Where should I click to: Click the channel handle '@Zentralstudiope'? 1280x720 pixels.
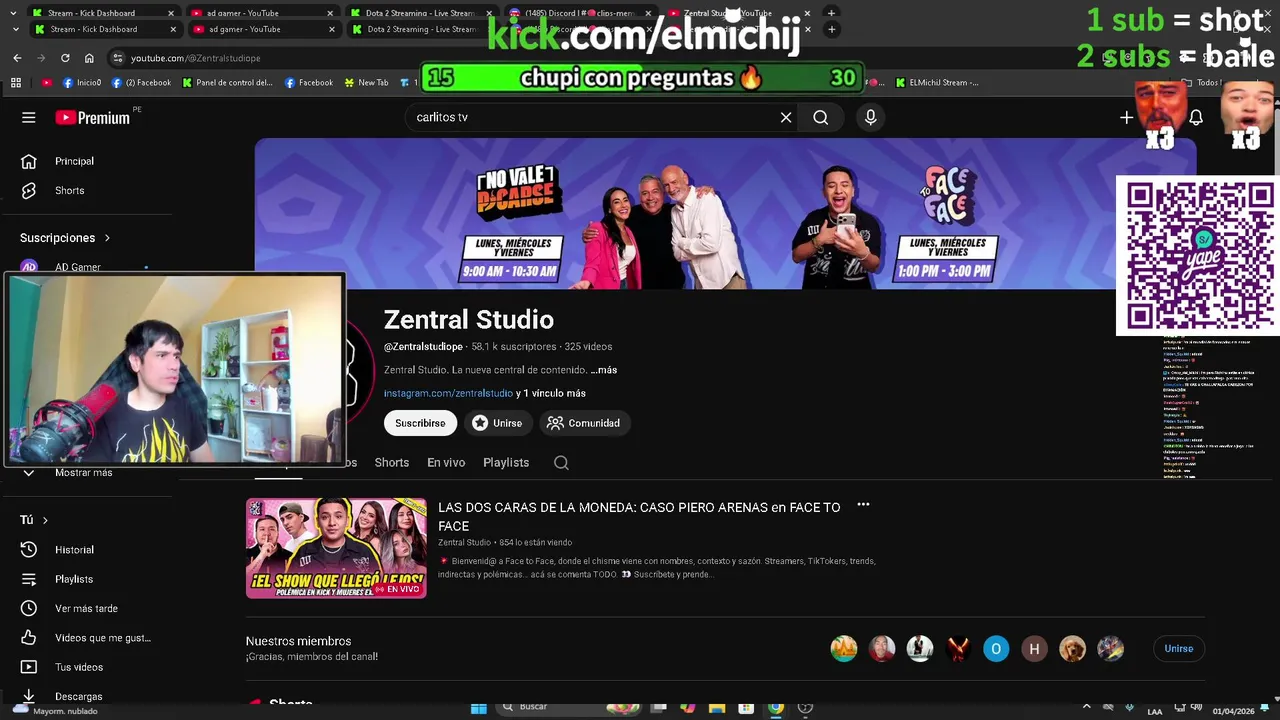click(423, 347)
